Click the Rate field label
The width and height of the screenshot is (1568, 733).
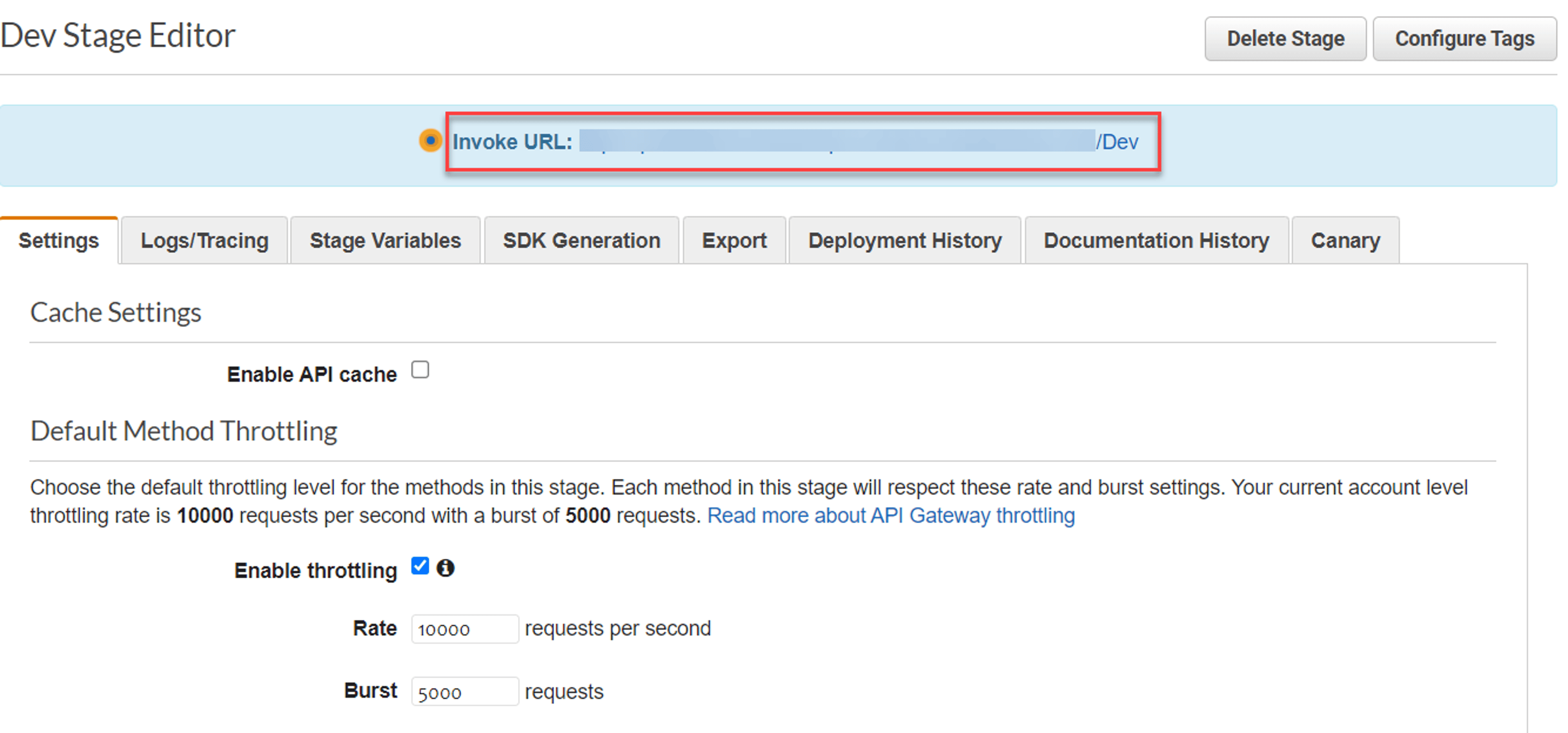[x=375, y=629]
